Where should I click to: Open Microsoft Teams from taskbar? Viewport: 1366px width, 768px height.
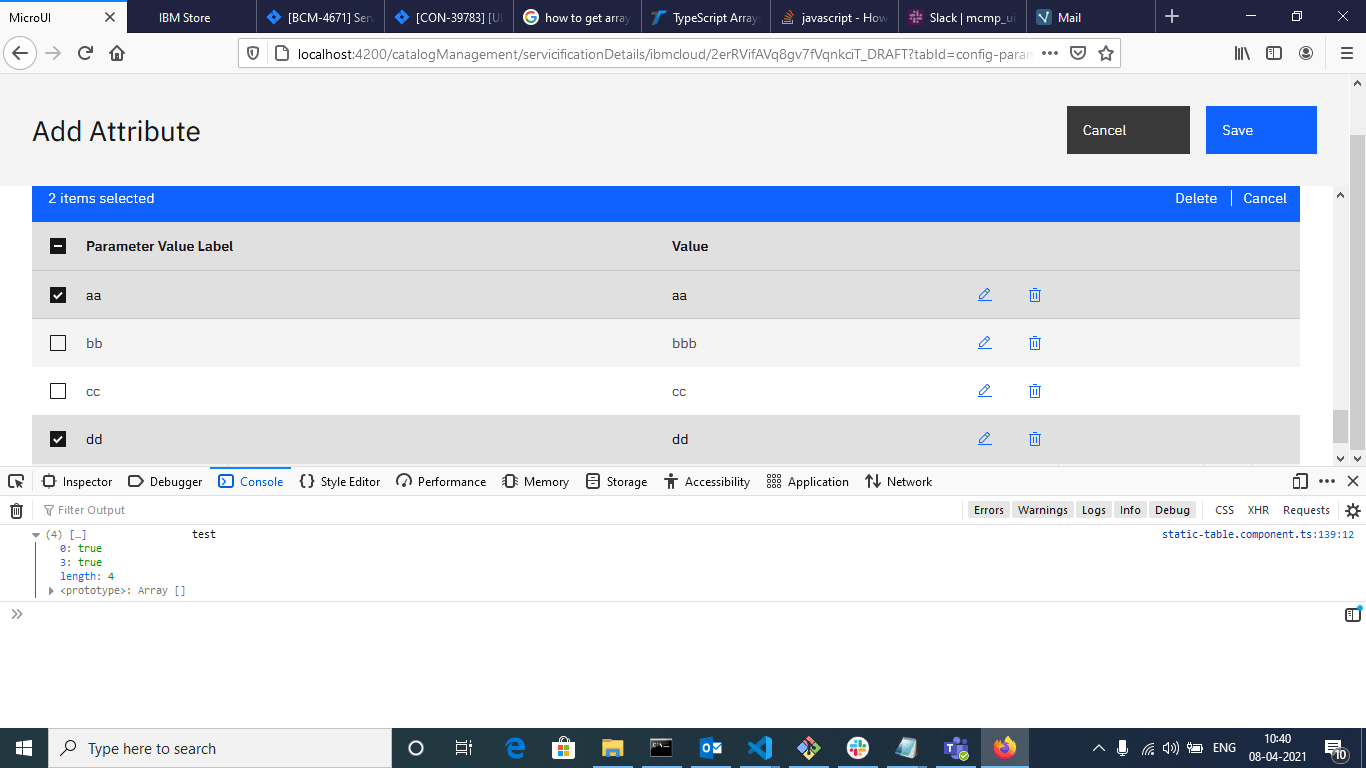tap(955, 748)
